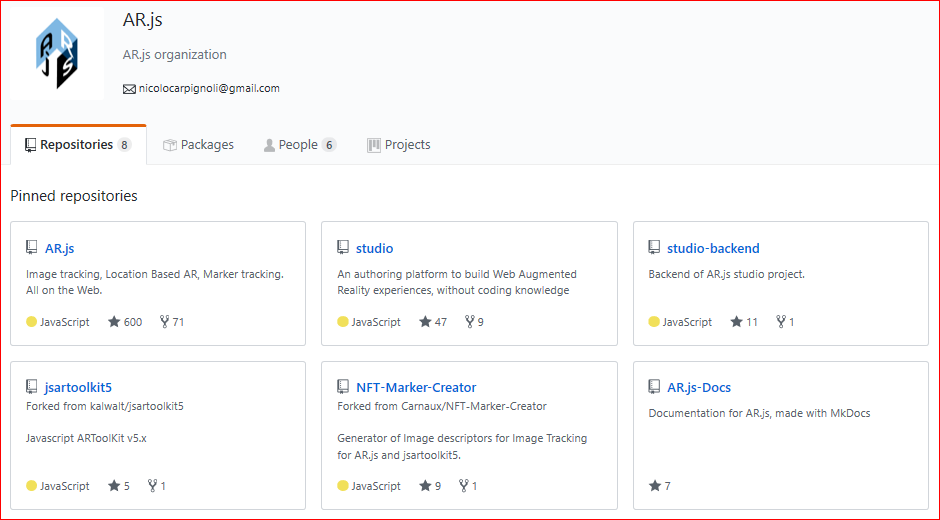Open the AR.js pinned repository link
This screenshot has width=940, height=520.
tap(60, 248)
